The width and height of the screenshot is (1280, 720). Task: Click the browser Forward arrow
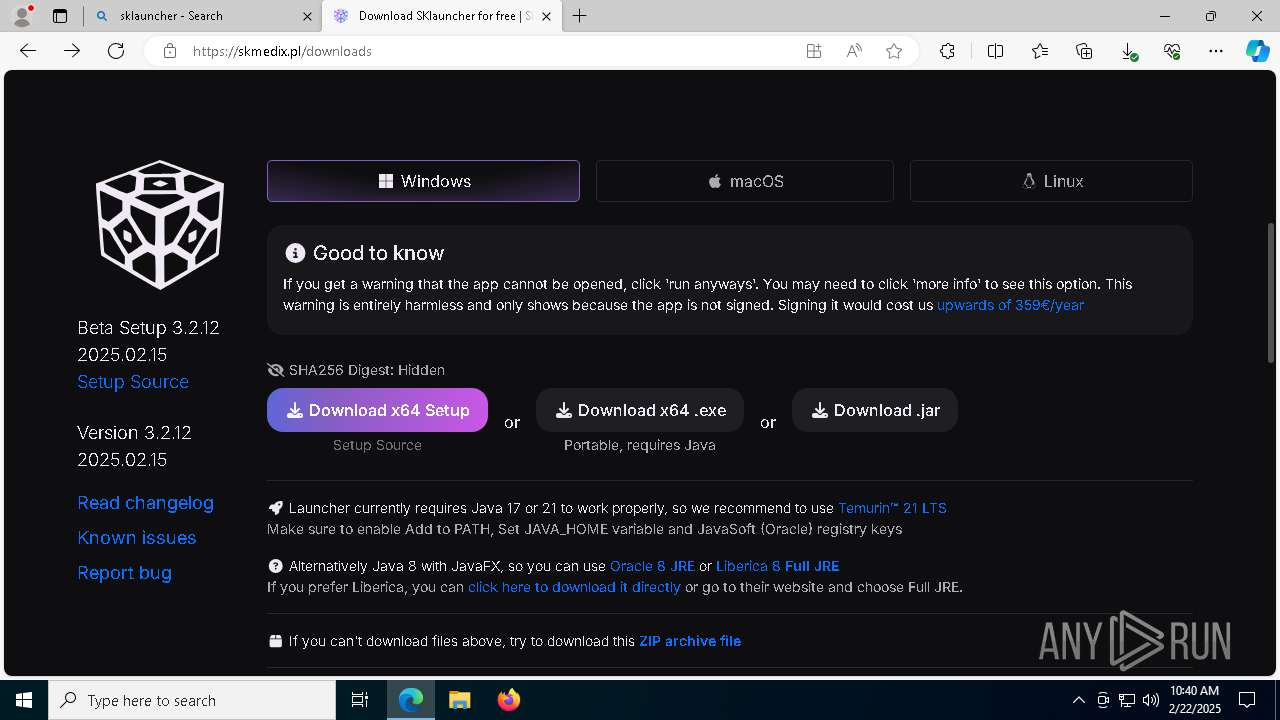pyautogui.click(x=72, y=51)
